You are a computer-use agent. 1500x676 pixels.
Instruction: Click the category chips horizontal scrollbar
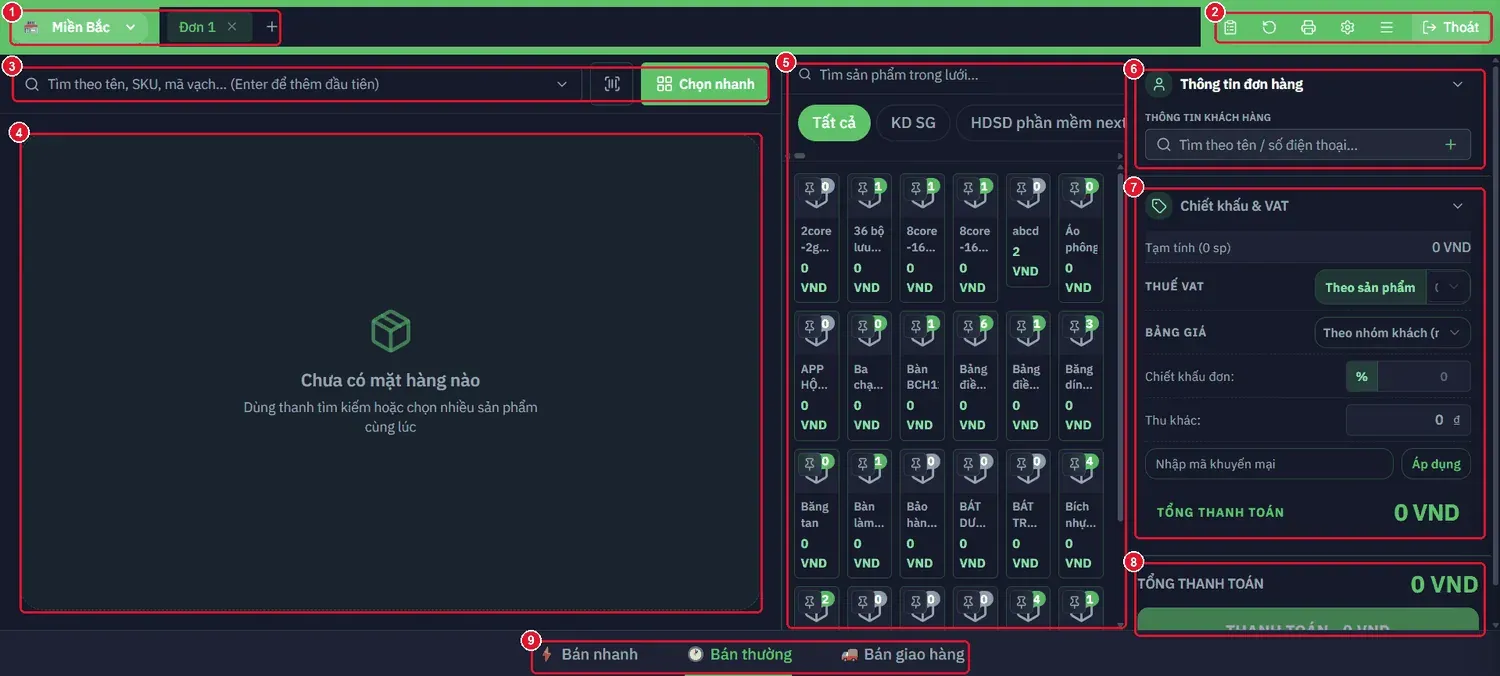[800, 156]
